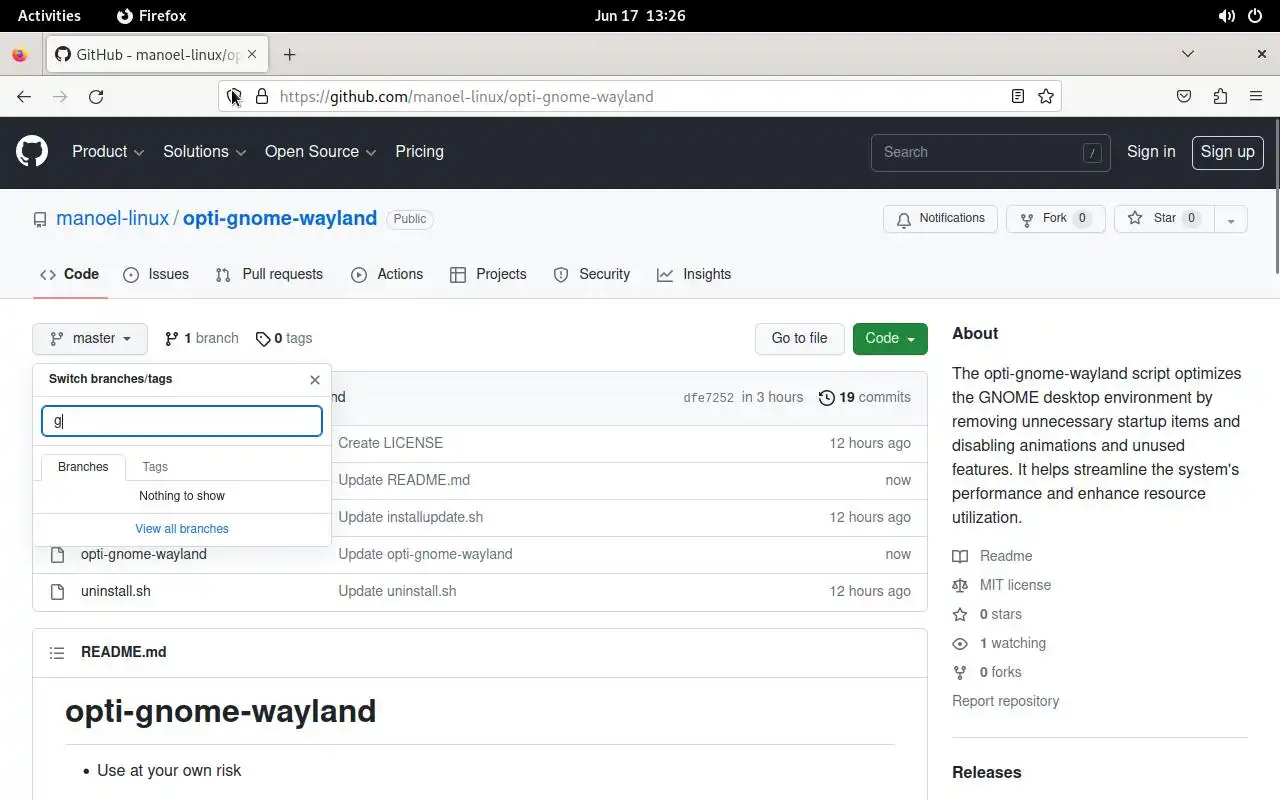The width and height of the screenshot is (1280, 800).
Task: Click the opti-gnome-wayland file icon
Action: (58, 554)
